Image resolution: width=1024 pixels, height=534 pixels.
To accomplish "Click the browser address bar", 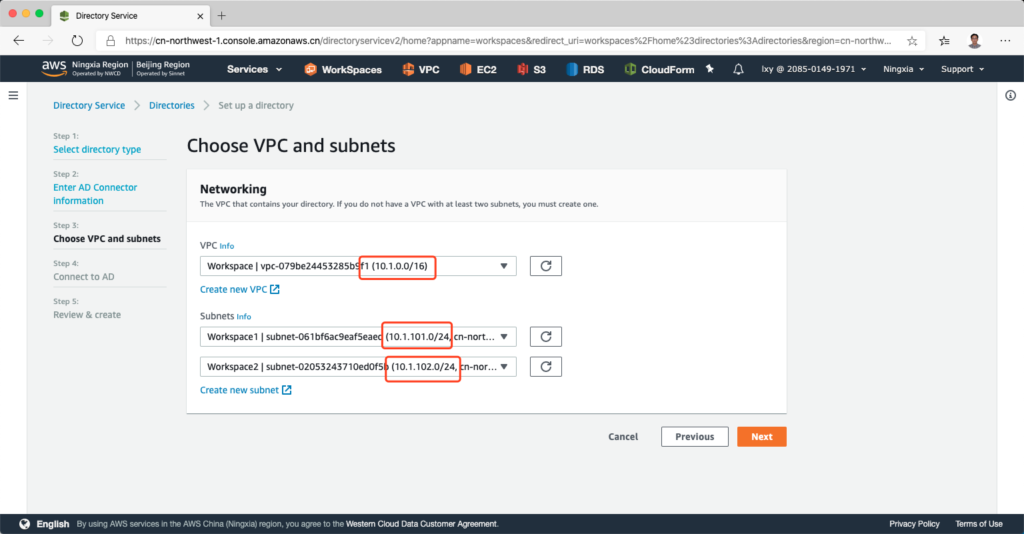I will point(500,41).
